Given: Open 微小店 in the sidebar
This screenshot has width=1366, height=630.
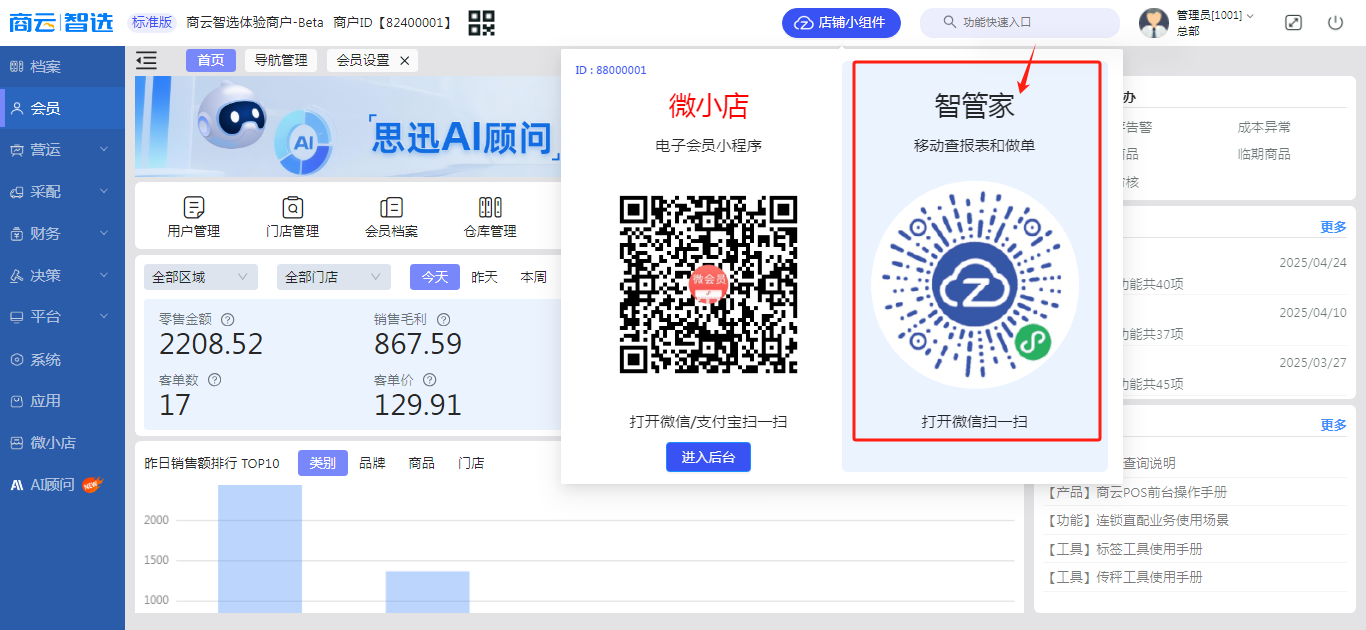Looking at the screenshot, I should pos(62,443).
